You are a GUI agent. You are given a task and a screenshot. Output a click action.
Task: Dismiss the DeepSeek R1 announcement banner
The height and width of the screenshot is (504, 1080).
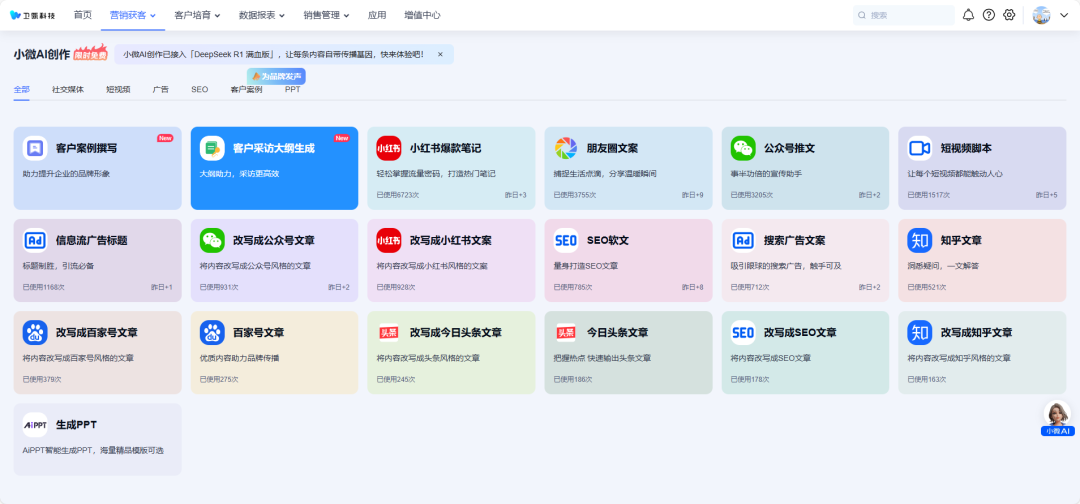pos(440,54)
